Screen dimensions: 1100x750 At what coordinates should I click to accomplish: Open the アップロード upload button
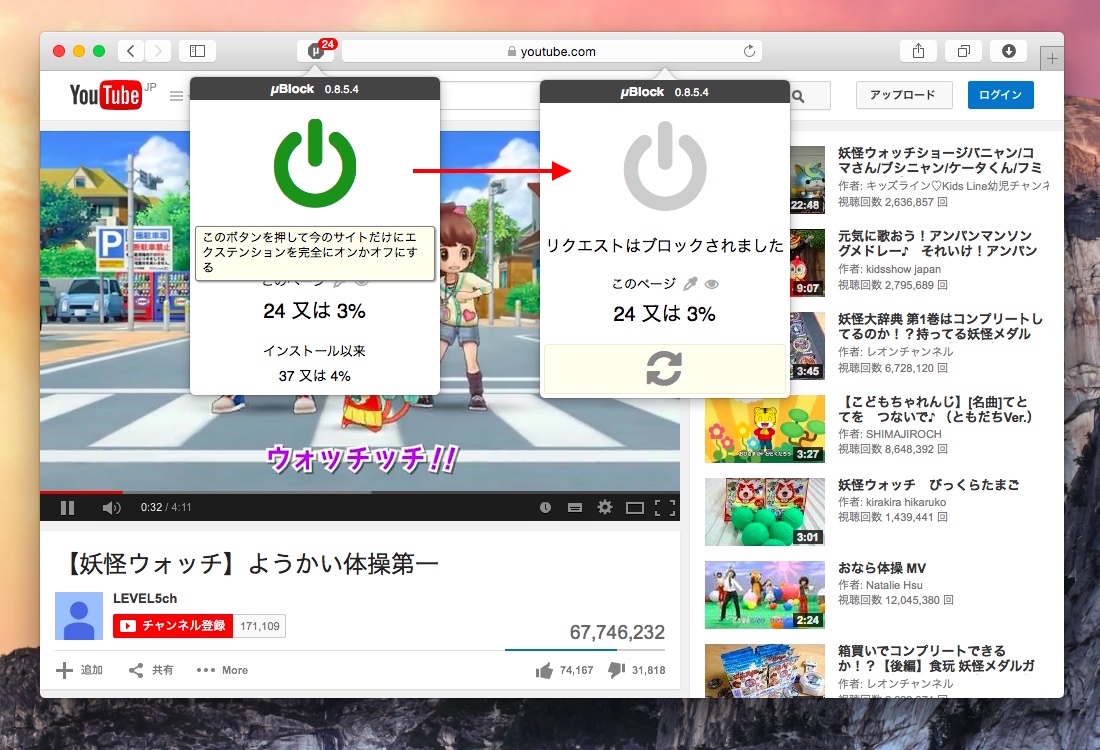click(904, 95)
